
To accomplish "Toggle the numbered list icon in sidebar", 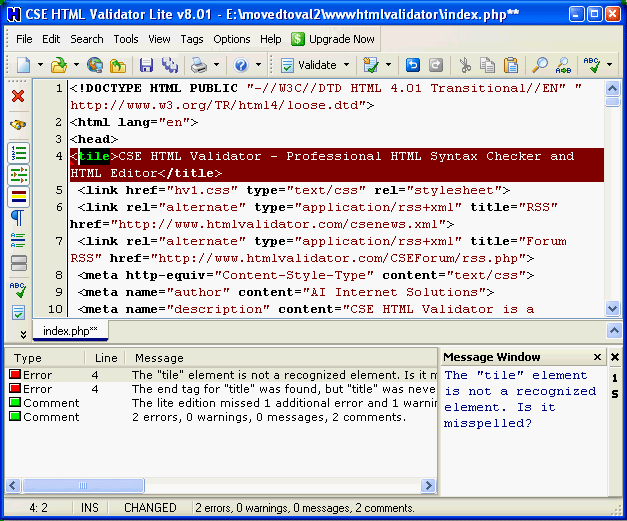I will (x=18, y=153).
